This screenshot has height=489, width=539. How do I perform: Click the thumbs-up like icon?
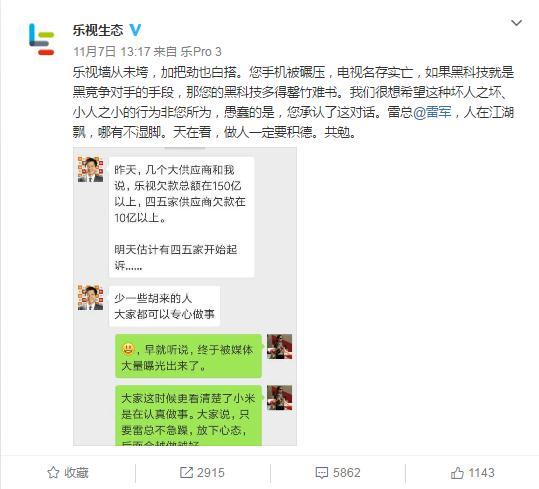(457, 473)
